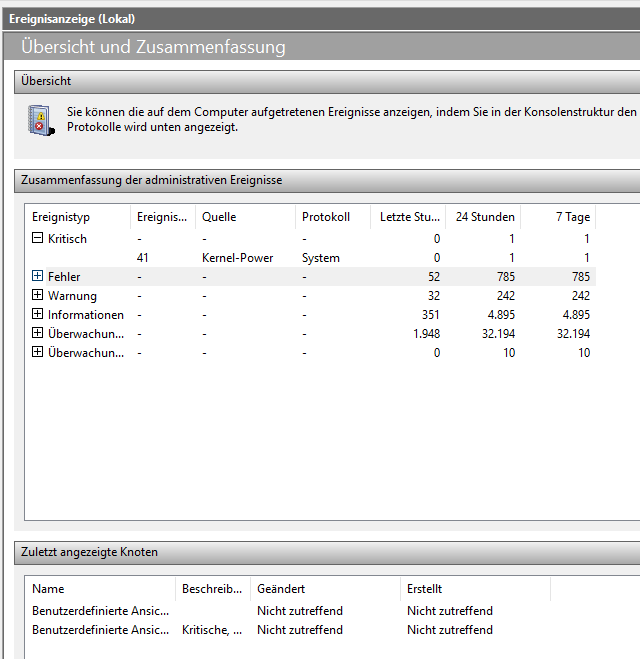640x659 pixels.
Task: Sort by the Ereignis... column header
Action: click(x=163, y=217)
